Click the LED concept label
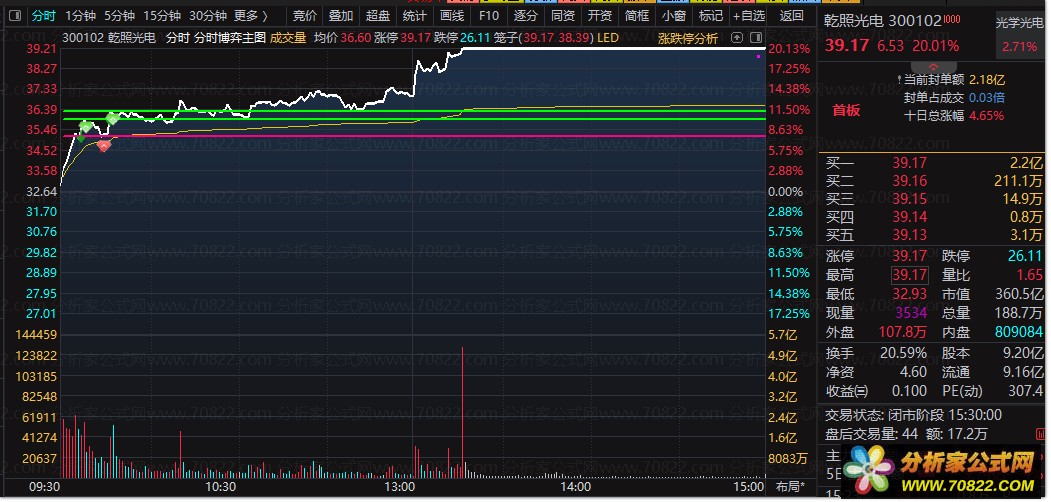1051x502 pixels. click(x=608, y=38)
